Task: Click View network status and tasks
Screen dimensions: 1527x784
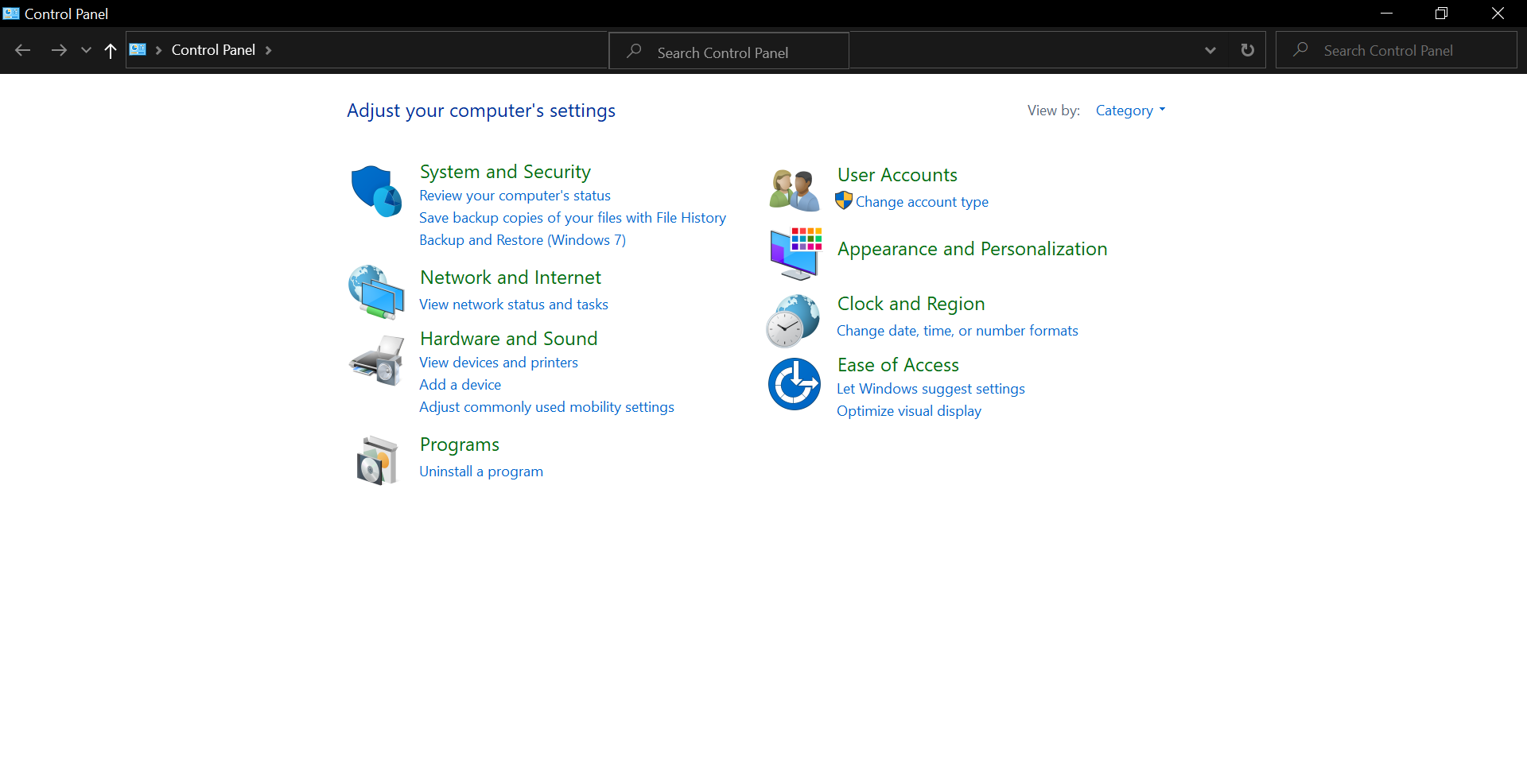Action: (514, 305)
